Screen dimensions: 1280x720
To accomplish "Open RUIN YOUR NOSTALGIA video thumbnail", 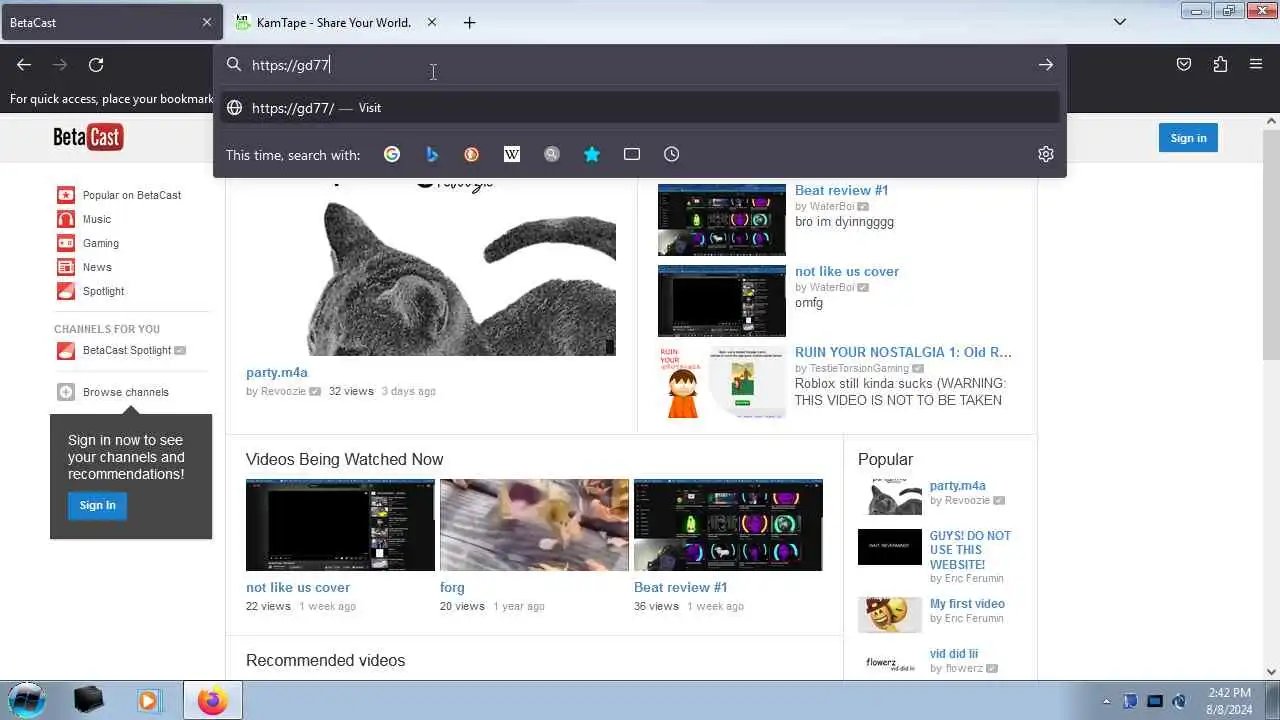I will 722,382.
